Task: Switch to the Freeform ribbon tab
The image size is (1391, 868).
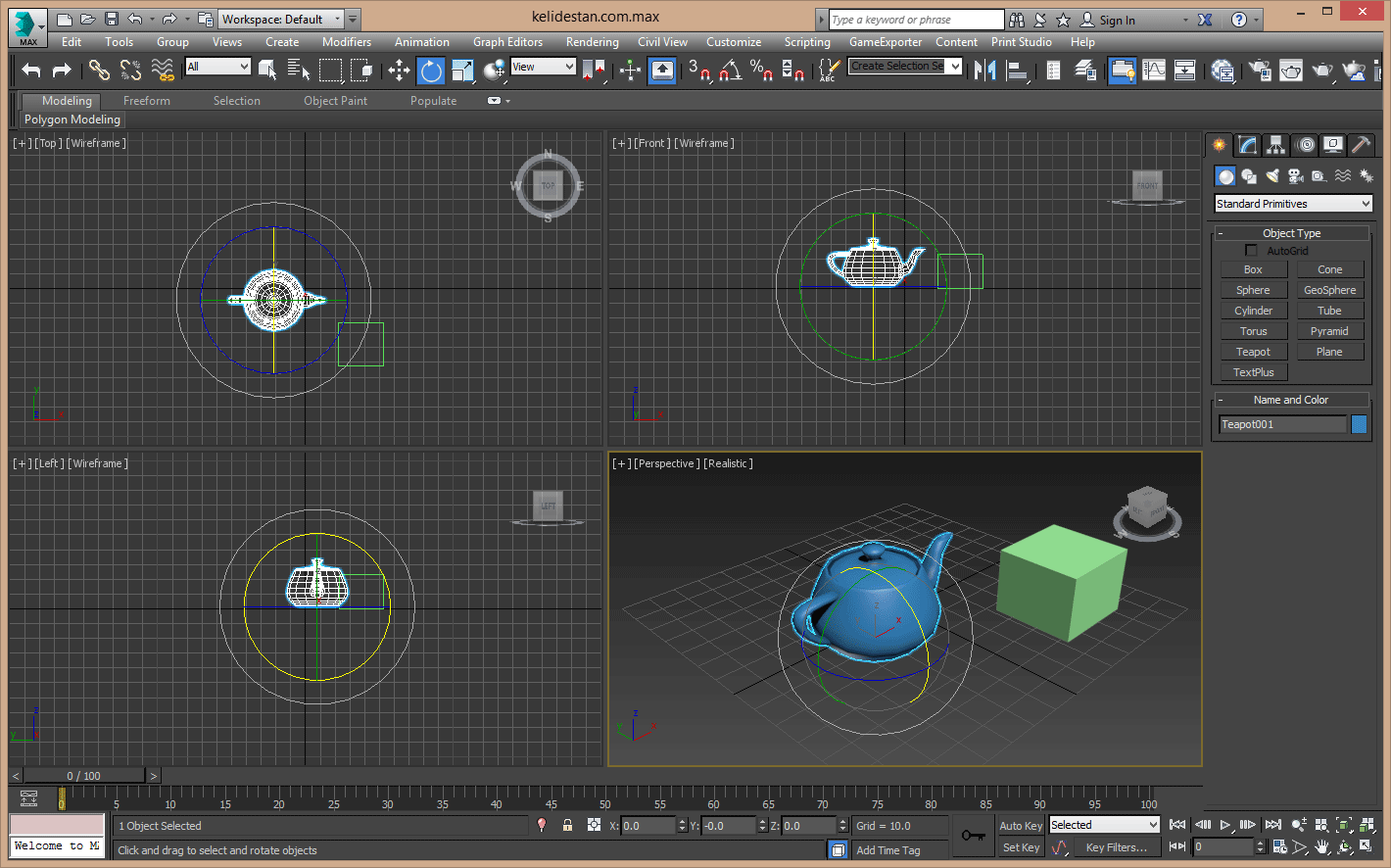Action: (x=147, y=101)
